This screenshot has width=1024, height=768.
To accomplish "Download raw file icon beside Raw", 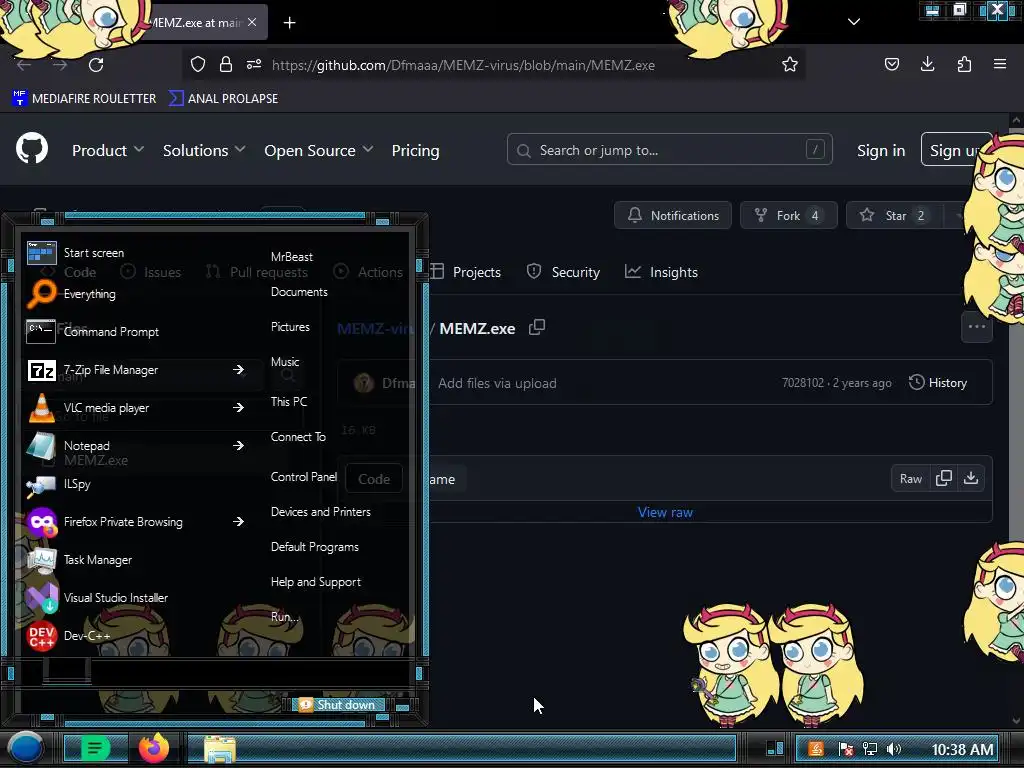I will tap(971, 478).
